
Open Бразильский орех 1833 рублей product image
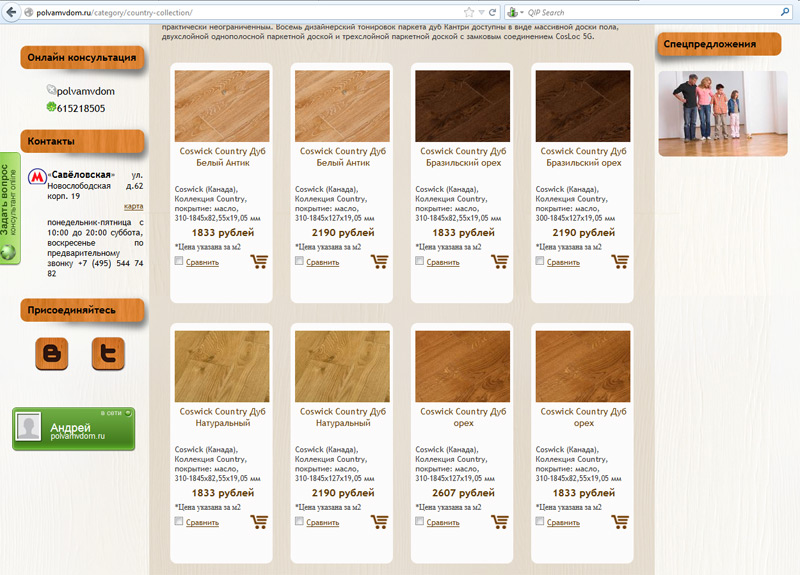tap(463, 106)
